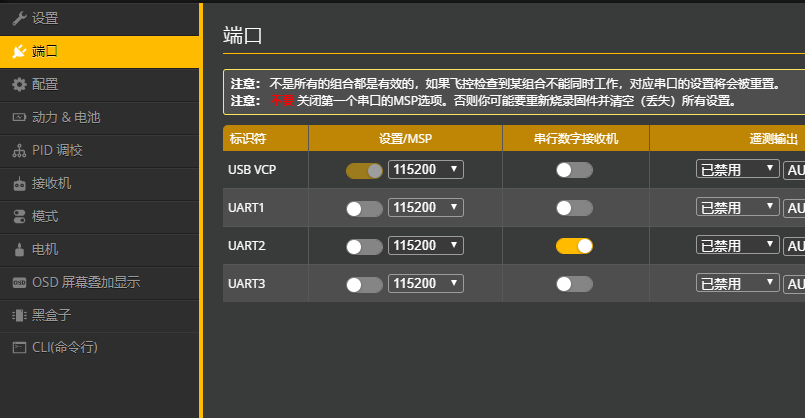Click the receiver icon beside 接收机
The height and width of the screenshot is (418, 805).
pos(19,183)
